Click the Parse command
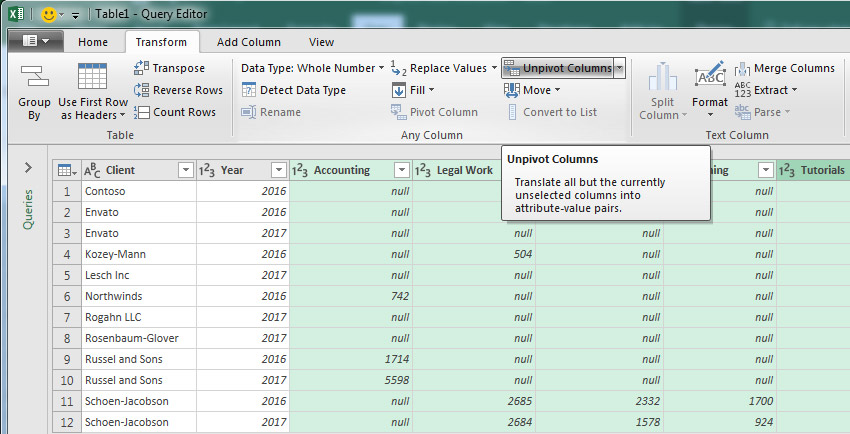850x434 pixels. point(762,112)
